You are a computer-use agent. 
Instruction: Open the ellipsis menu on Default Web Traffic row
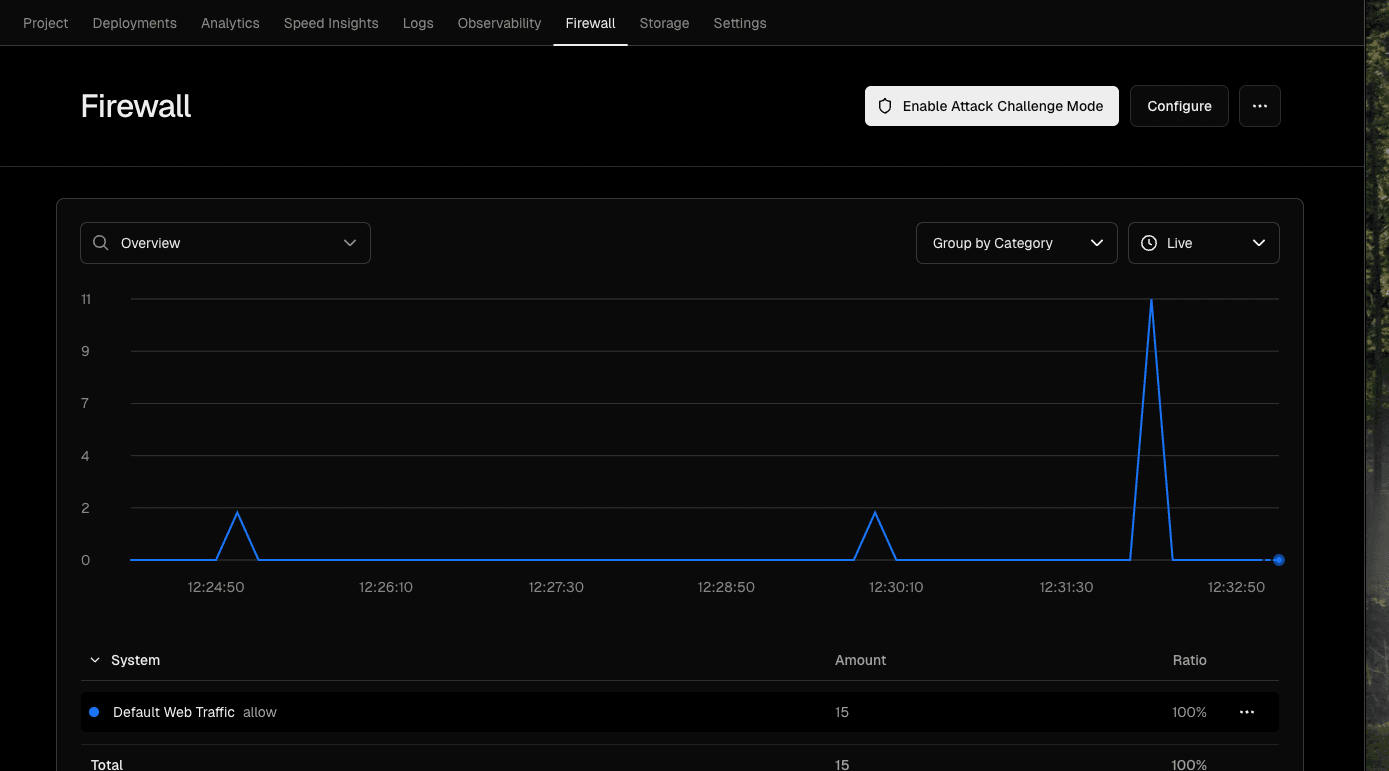1246,711
